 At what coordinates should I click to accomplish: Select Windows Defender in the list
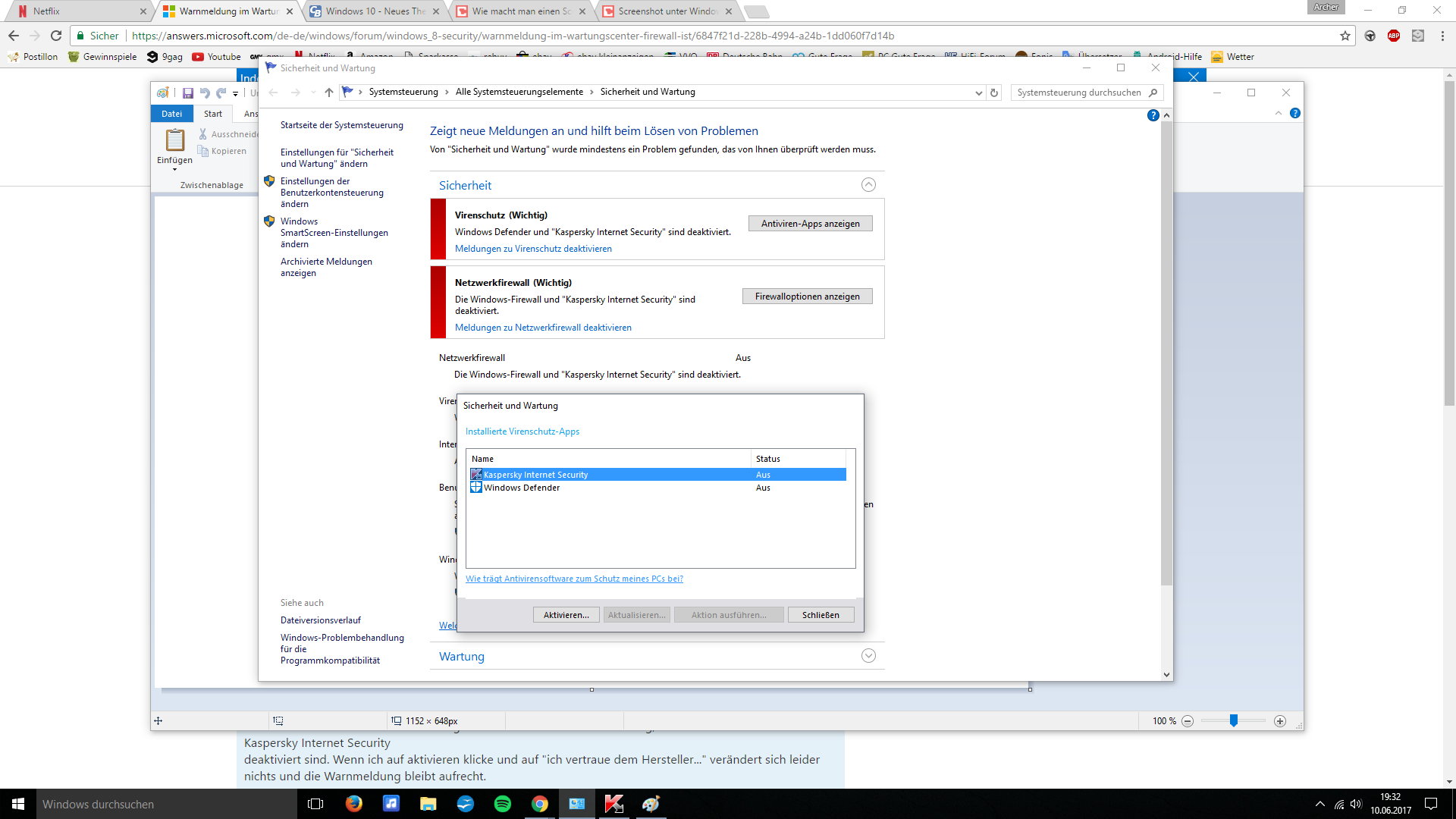tap(522, 488)
